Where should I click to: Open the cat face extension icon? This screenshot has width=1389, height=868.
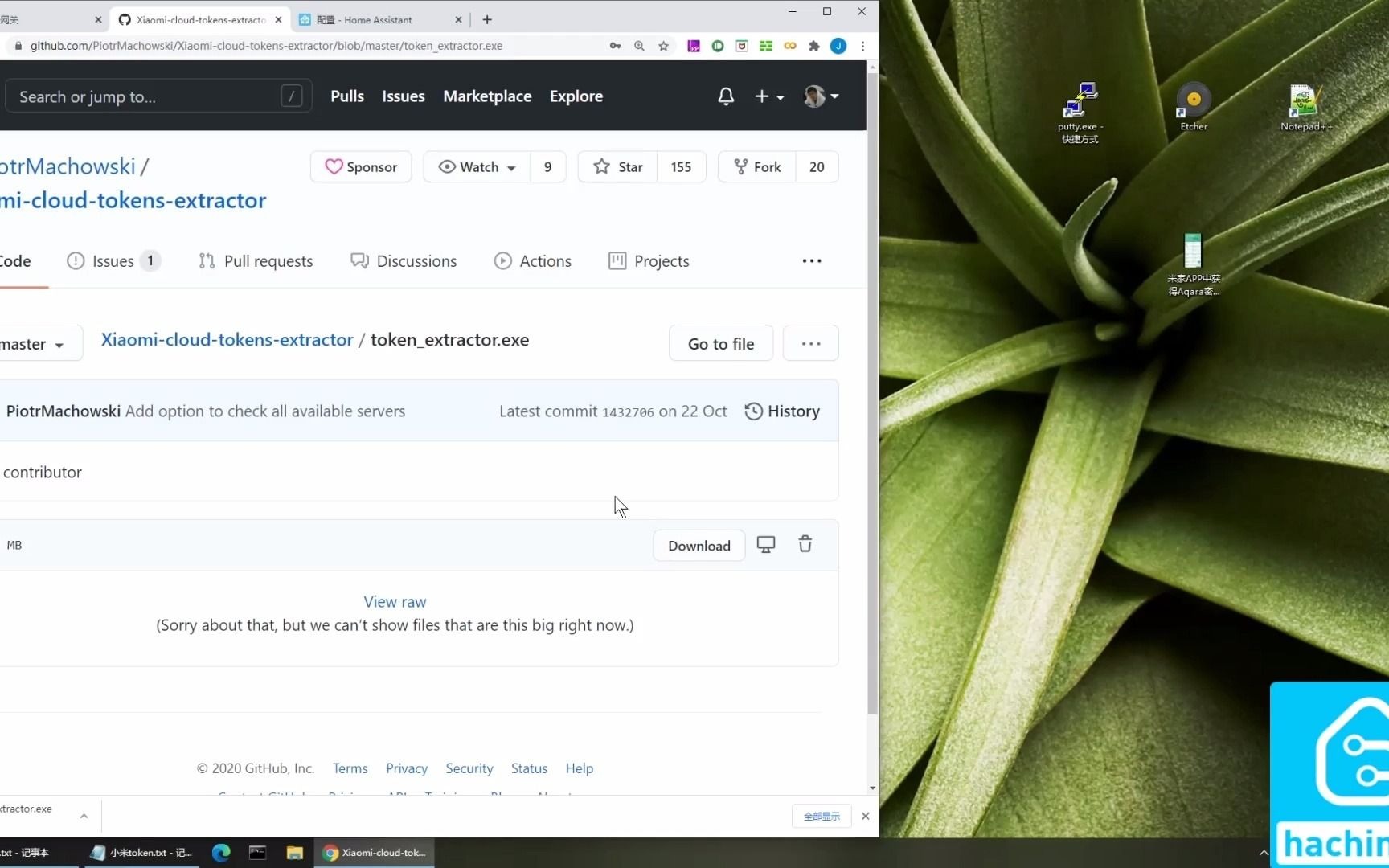click(742, 46)
